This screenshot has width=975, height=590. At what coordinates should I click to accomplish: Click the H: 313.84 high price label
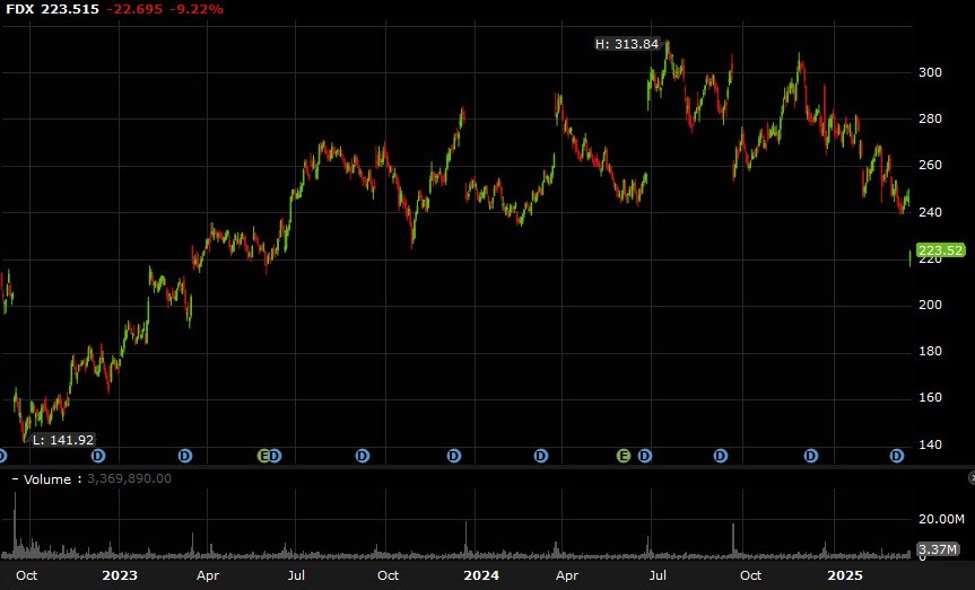(x=627, y=44)
